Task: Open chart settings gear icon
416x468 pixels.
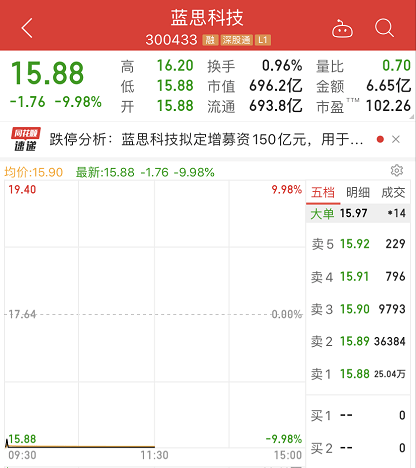Action: tap(397, 170)
